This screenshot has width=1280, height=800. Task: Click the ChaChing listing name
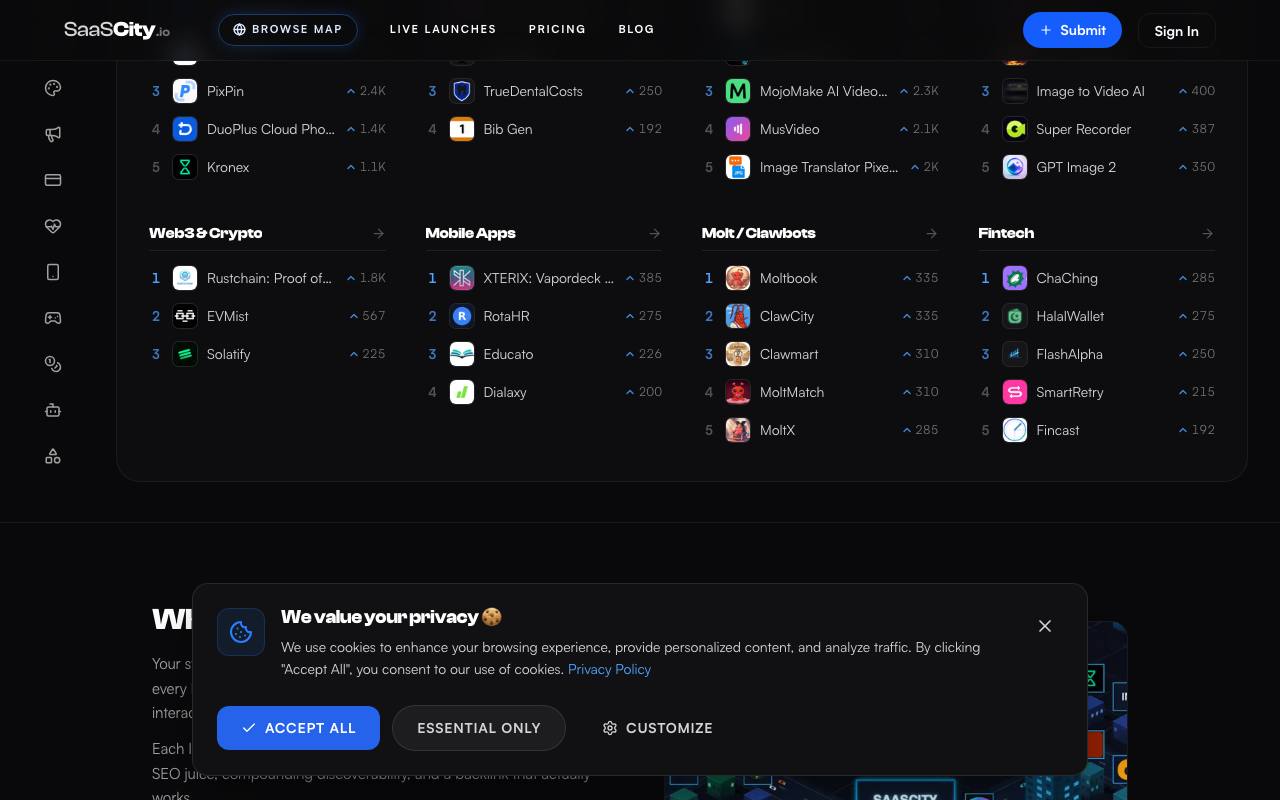point(1067,278)
